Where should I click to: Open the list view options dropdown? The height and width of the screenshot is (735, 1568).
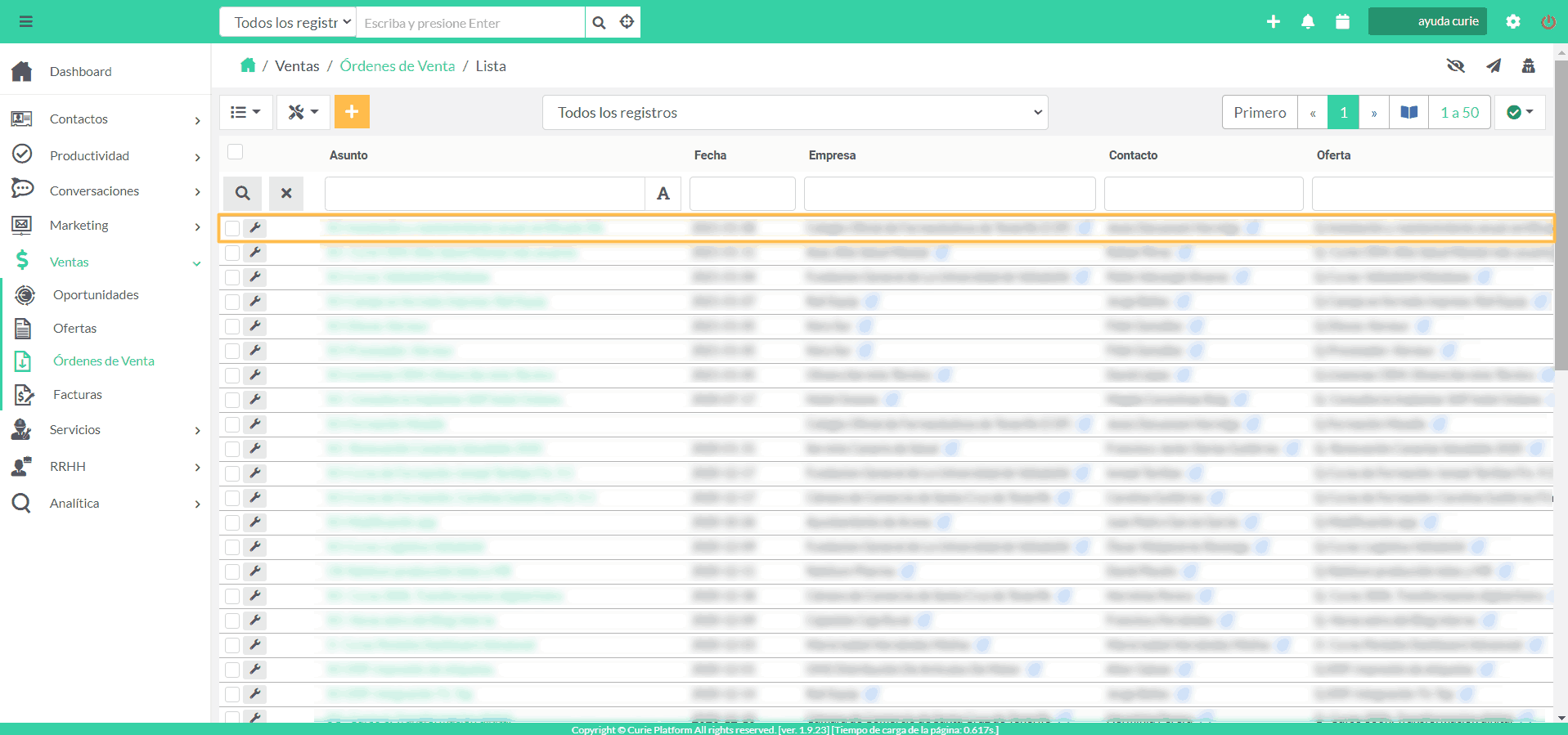point(245,112)
